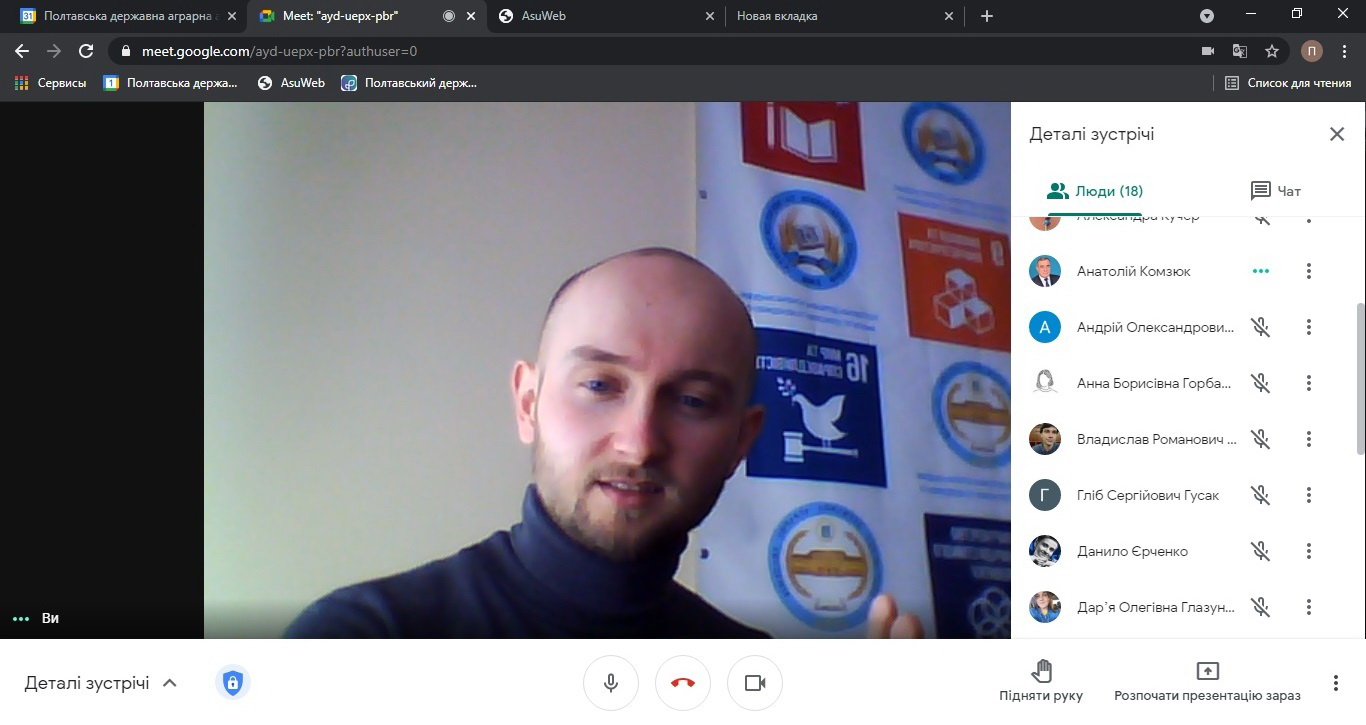Expand the Деталі зустрічі bottom chevron
The image size is (1366, 725).
click(170, 683)
